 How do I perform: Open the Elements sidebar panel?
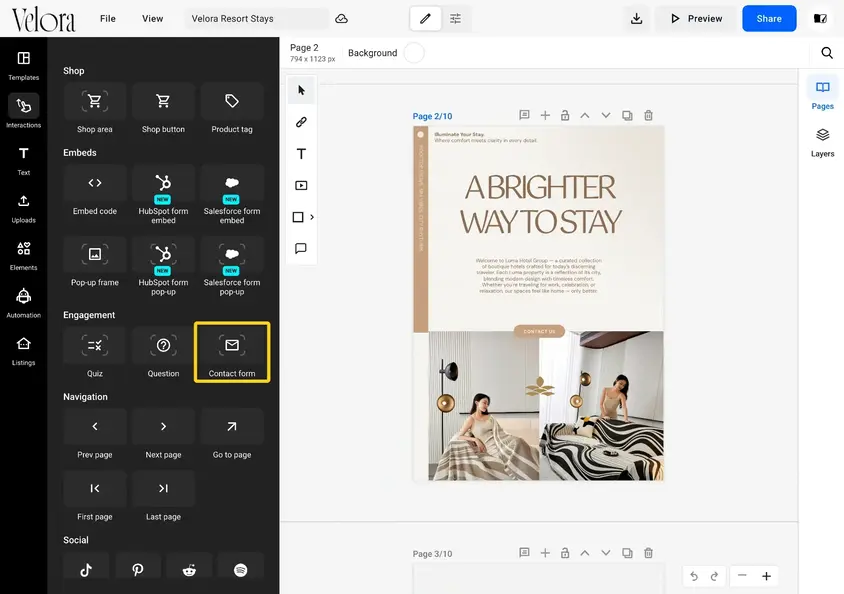24,256
